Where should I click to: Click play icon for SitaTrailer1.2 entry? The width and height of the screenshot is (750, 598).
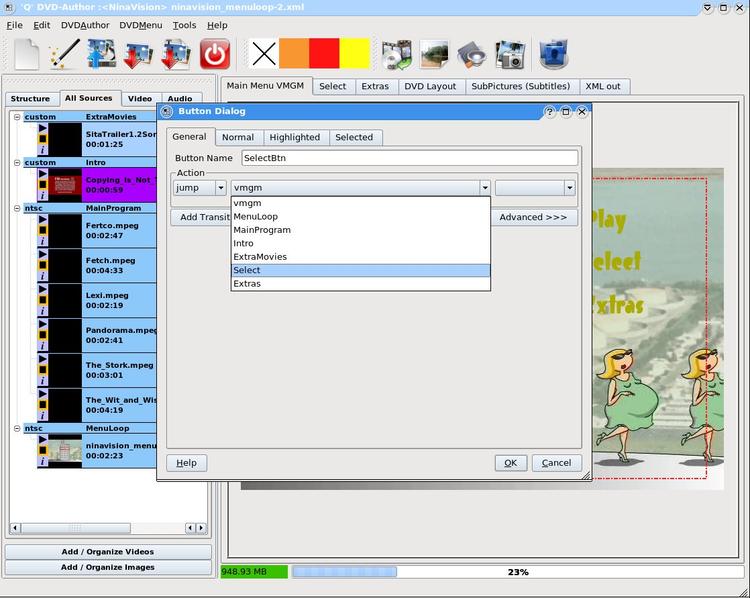(43, 128)
